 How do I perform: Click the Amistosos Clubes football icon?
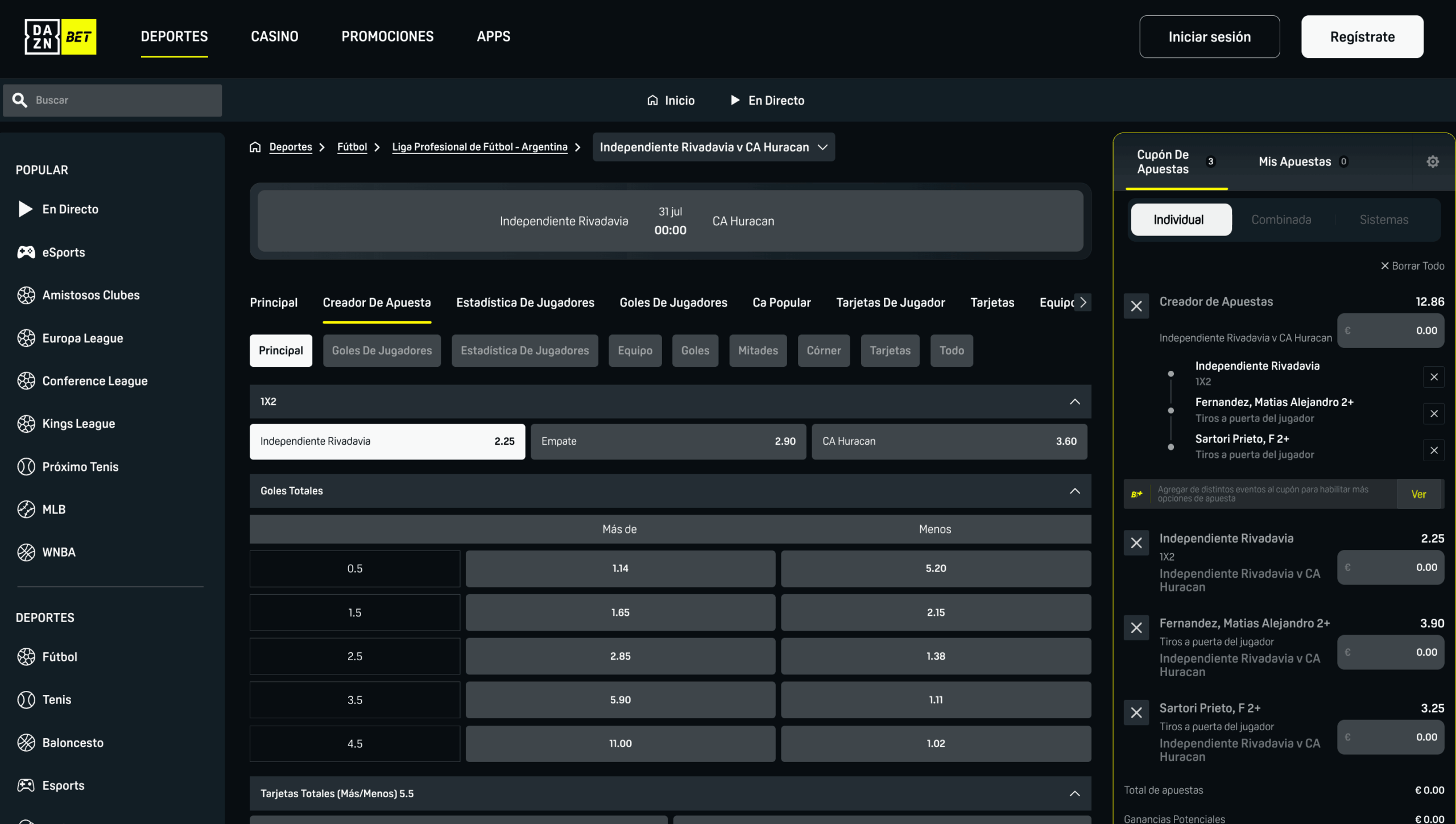(26, 295)
